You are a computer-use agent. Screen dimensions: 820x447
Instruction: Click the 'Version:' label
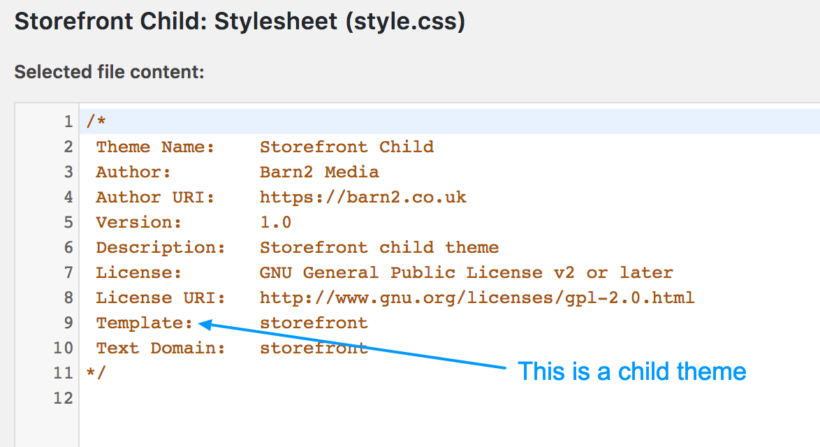click(139, 222)
